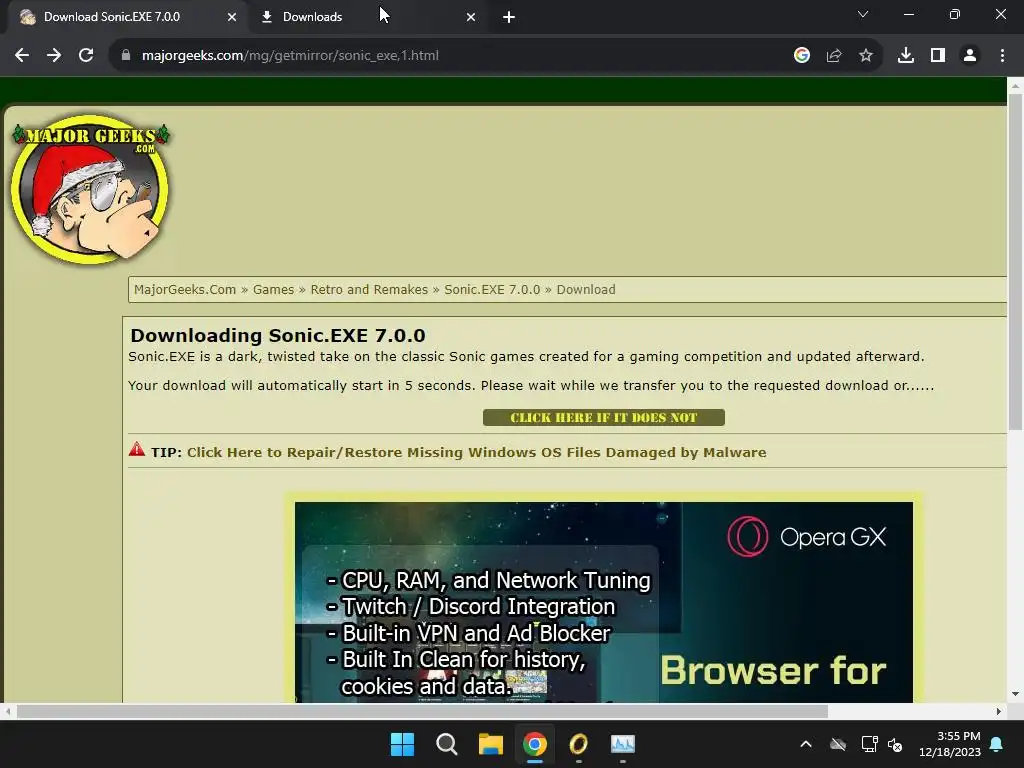Close the Download Sonic.EXE tab
This screenshot has height=768, width=1024.
232,17
